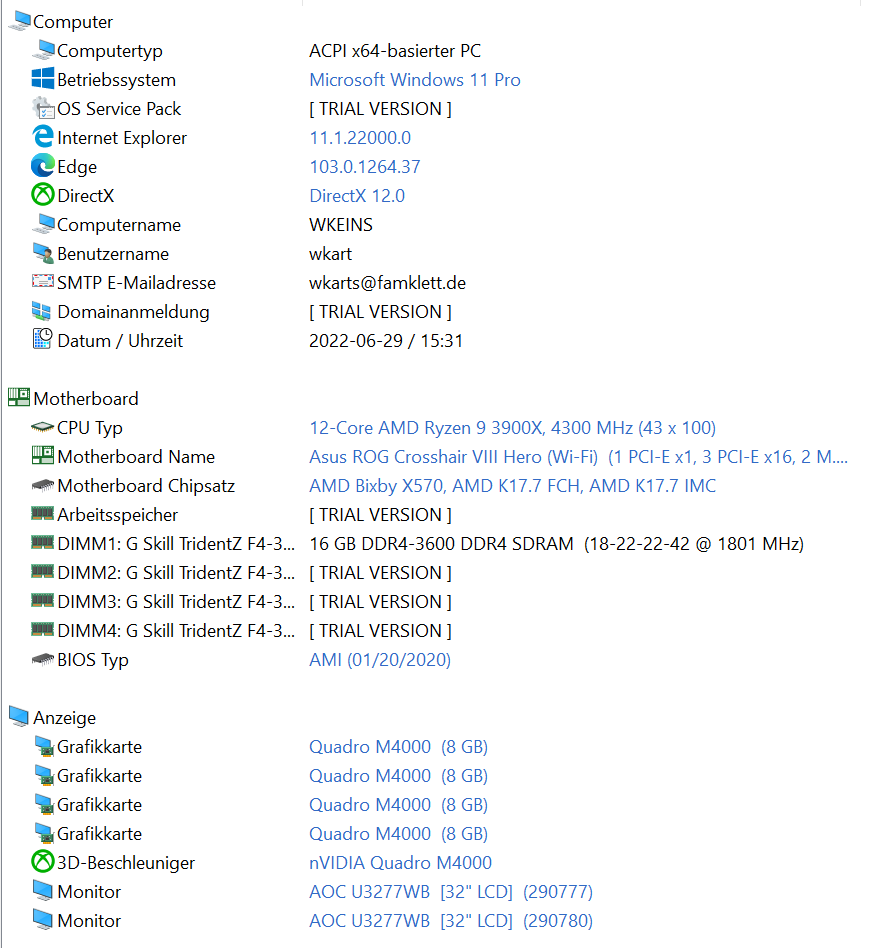
Task: Click the DirectX Xbox icon
Action: (x=43, y=195)
